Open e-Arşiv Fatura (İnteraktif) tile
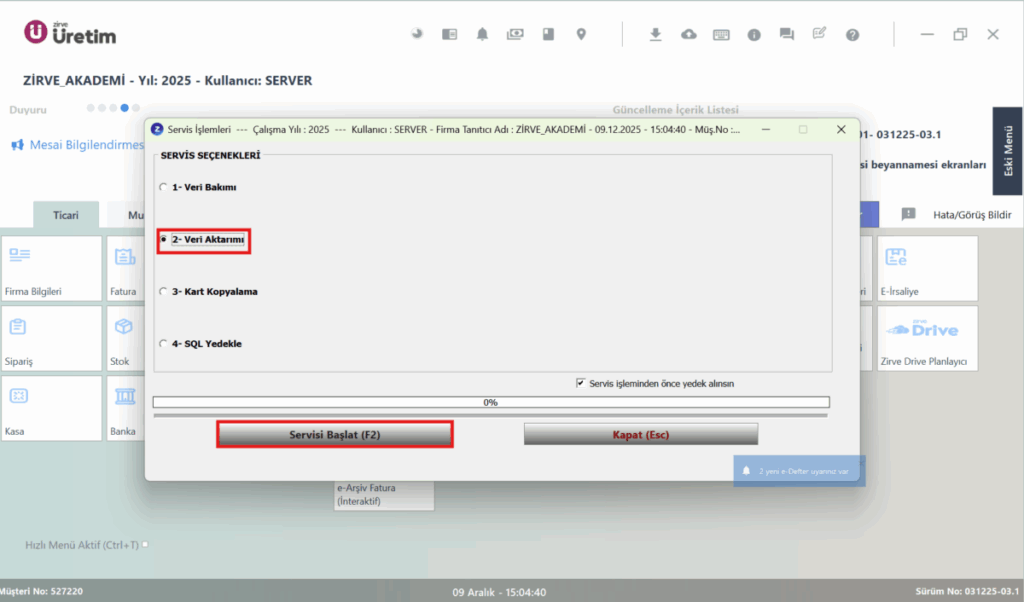This screenshot has height=602, width=1024. pyautogui.click(x=384, y=494)
